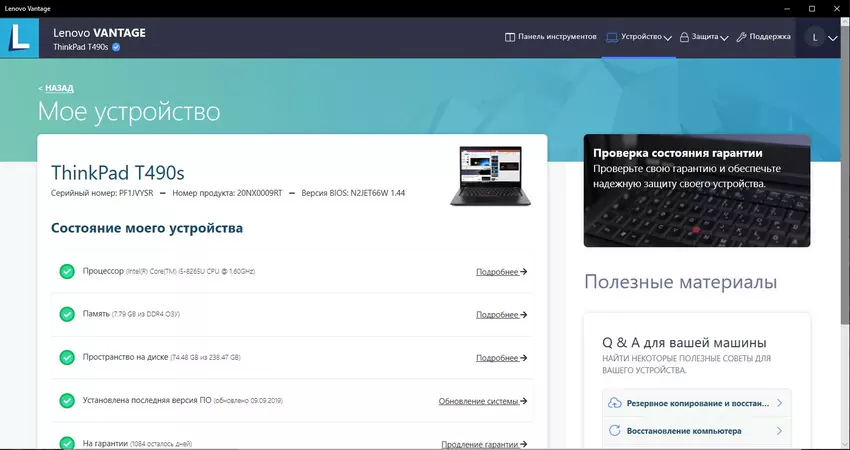
Task: Go back using the НАЗАД link
Action: tap(58, 88)
